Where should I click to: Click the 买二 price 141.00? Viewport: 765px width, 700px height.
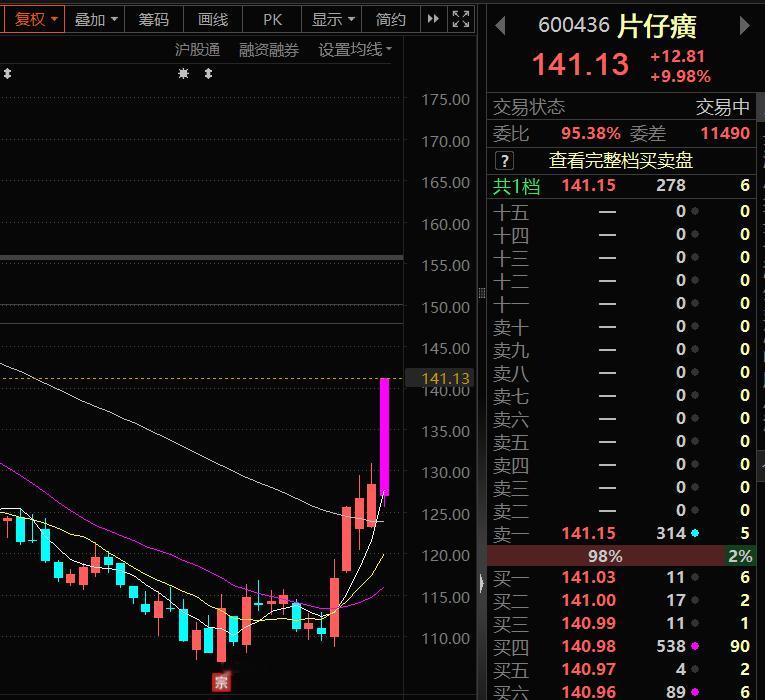pos(588,600)
